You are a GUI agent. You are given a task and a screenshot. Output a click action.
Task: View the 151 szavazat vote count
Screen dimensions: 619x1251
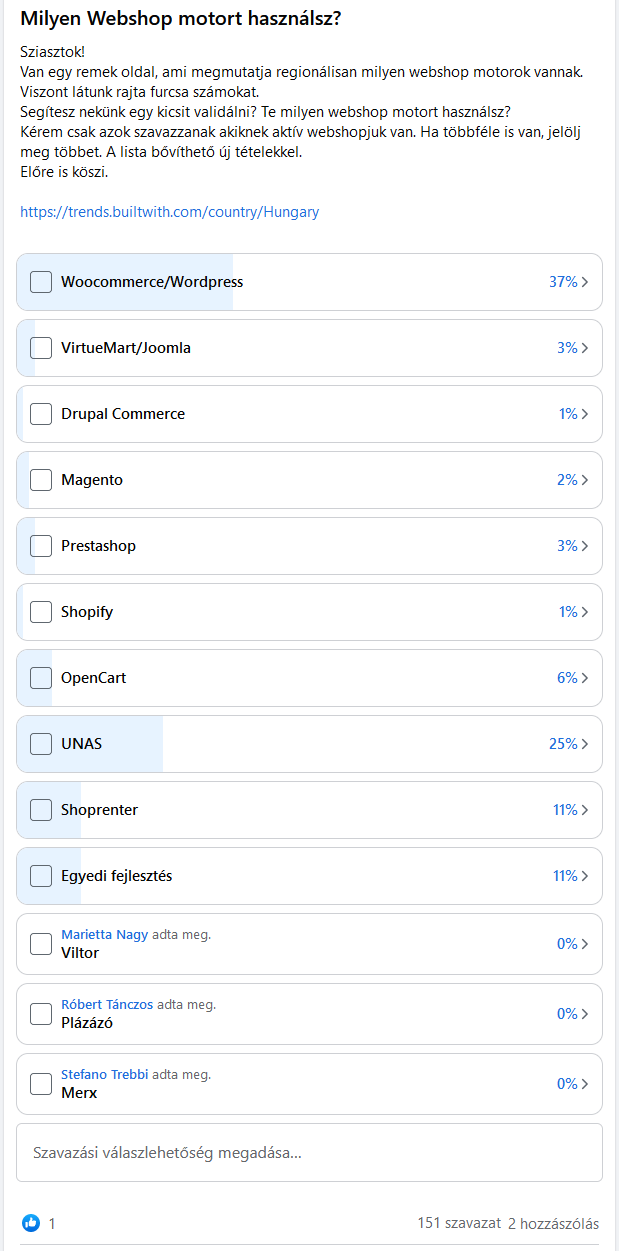tap(459, 1223)
